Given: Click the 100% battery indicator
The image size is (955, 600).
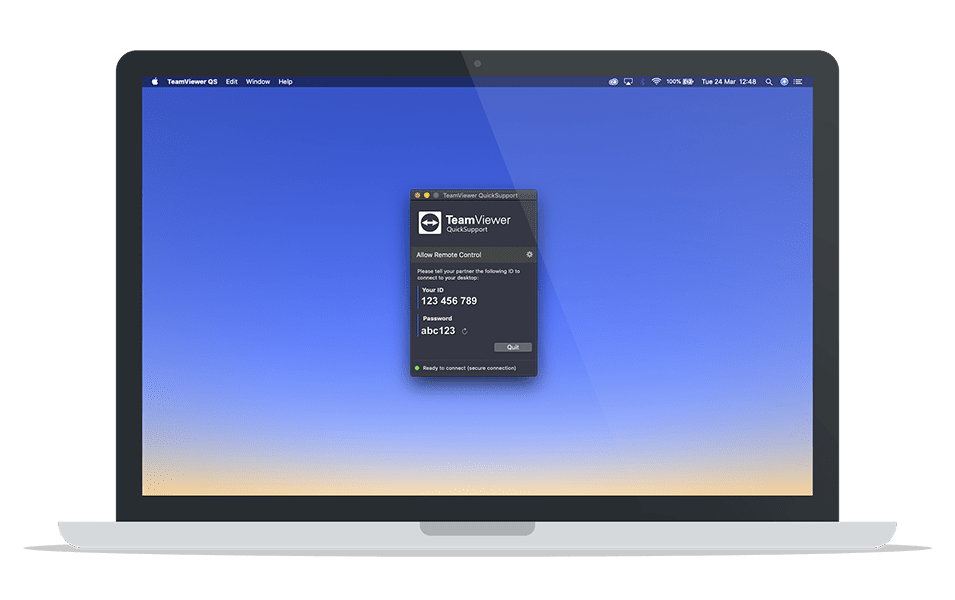Looking at the screenshot, I should point(680,82).
